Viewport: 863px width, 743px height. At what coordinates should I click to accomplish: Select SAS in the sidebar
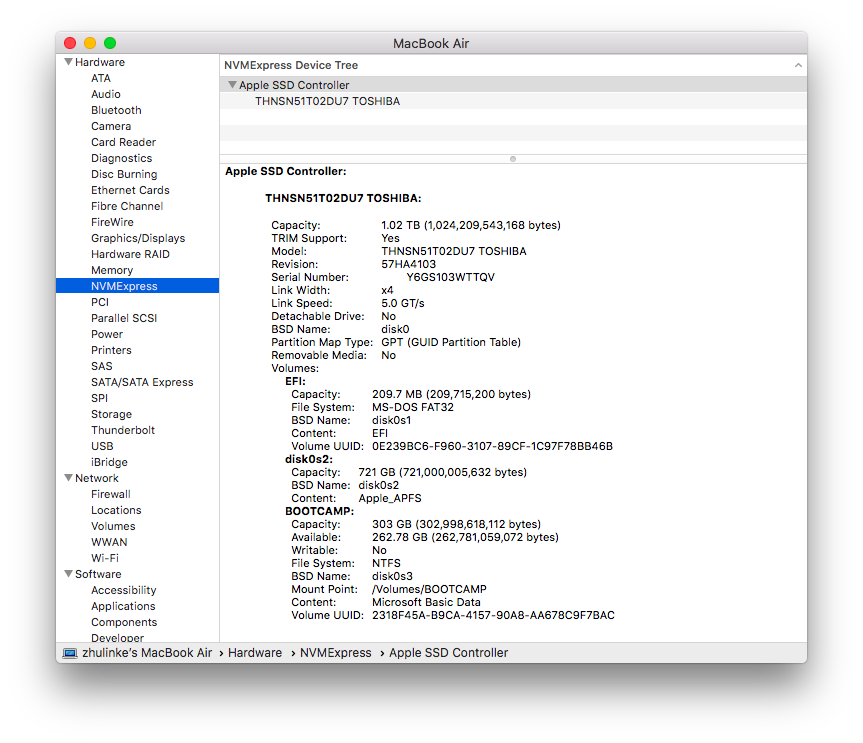click(102, 365)
